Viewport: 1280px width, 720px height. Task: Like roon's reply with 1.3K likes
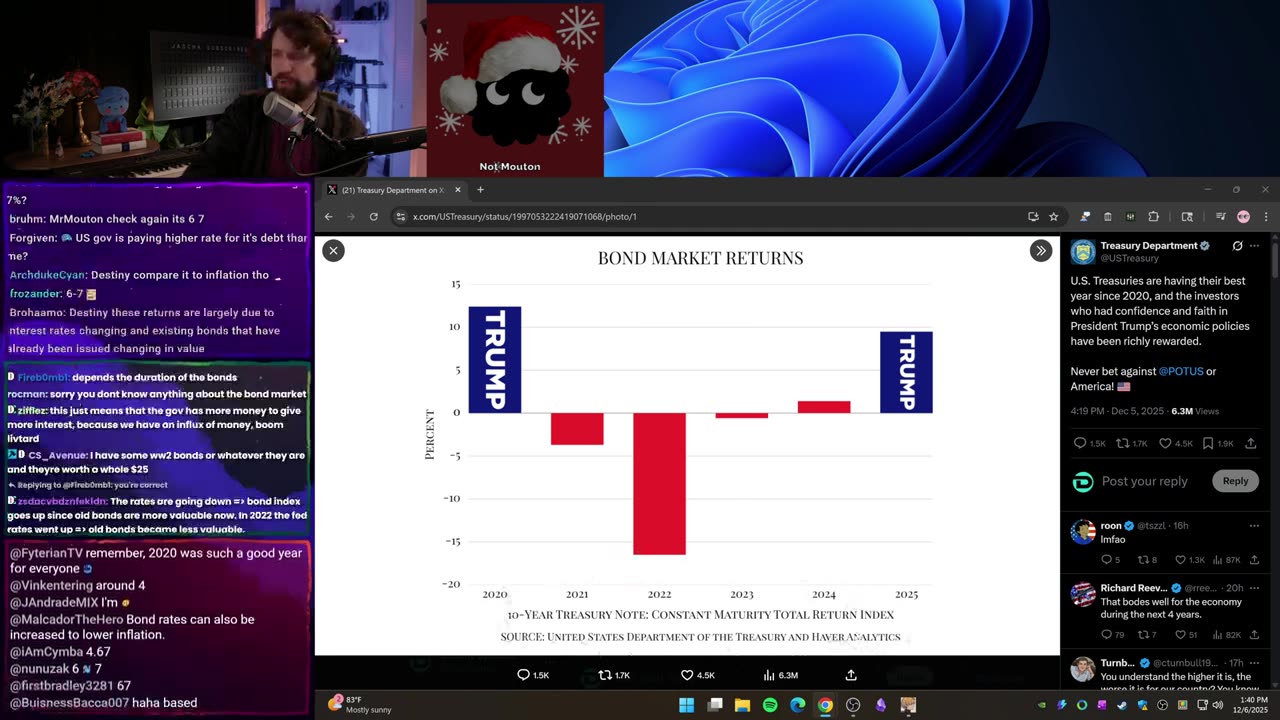1181,560
